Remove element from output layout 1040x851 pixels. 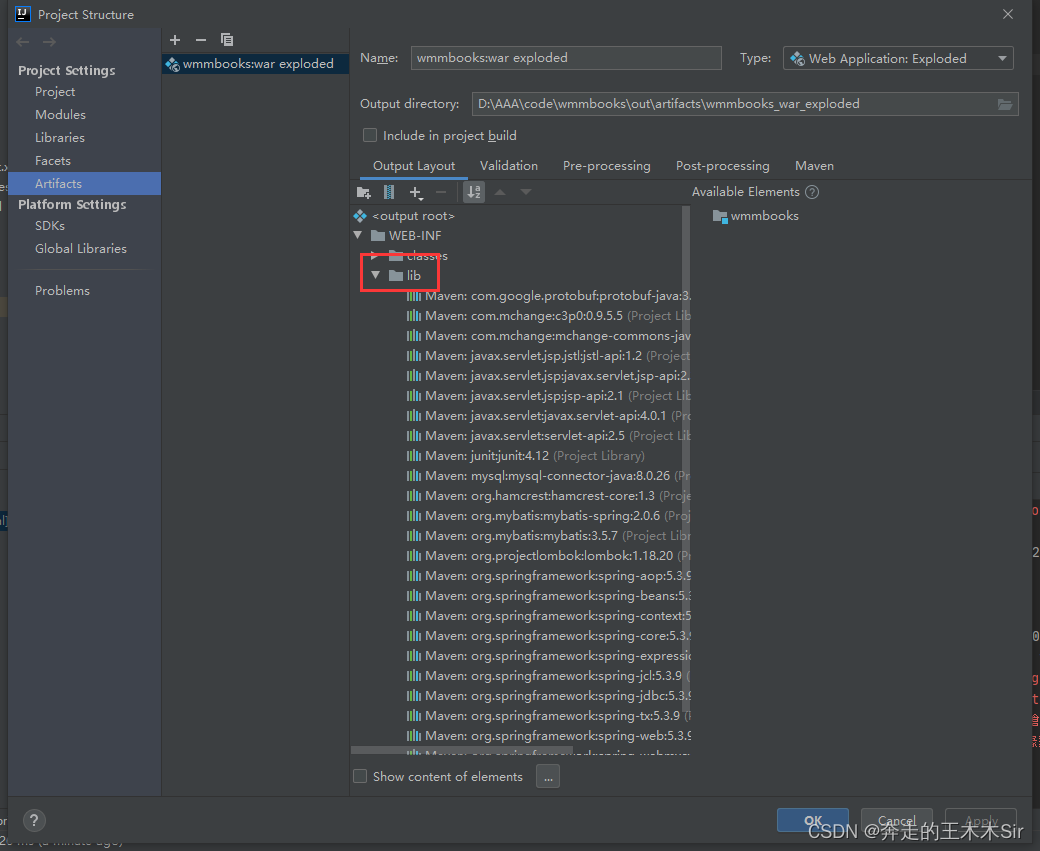[x=441, y=192]
